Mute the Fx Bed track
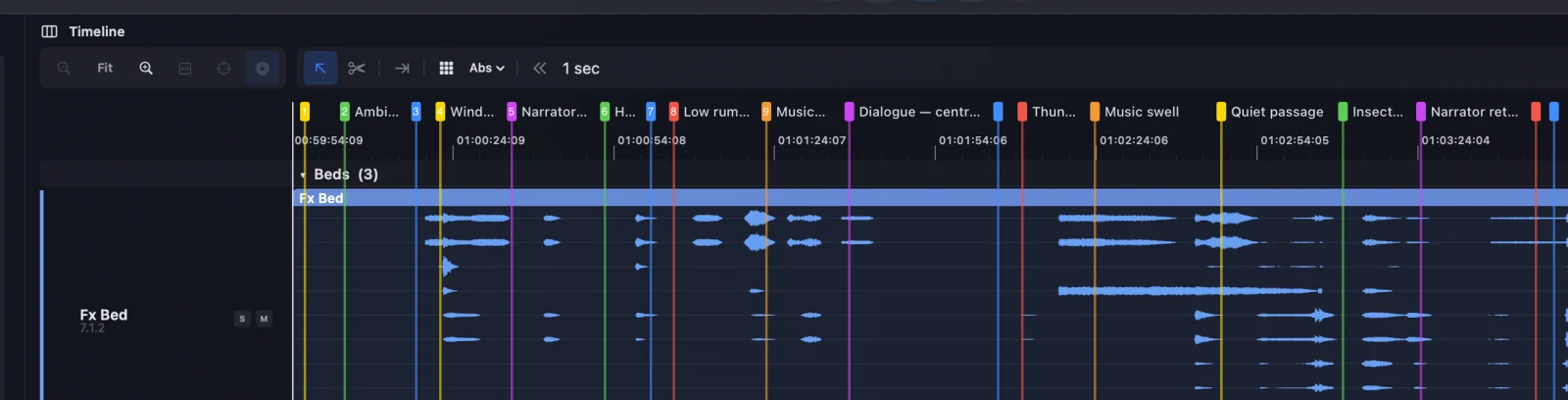Image resolution: width=1568 pixels, height=400 pixels. click(264, 319)
